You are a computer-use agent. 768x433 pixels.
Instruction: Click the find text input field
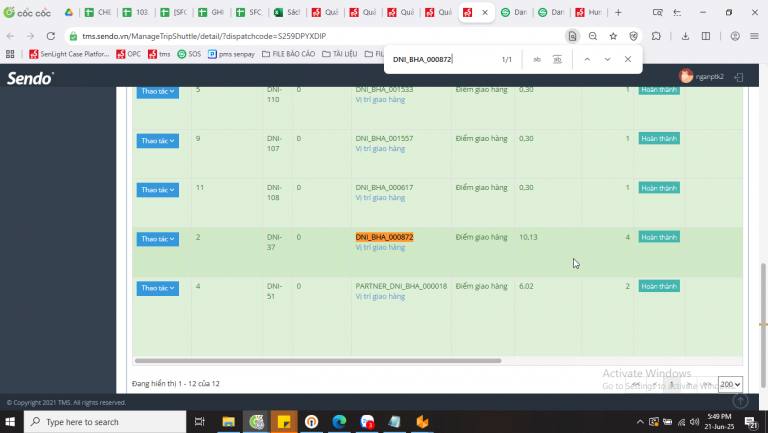pos(443,59)
